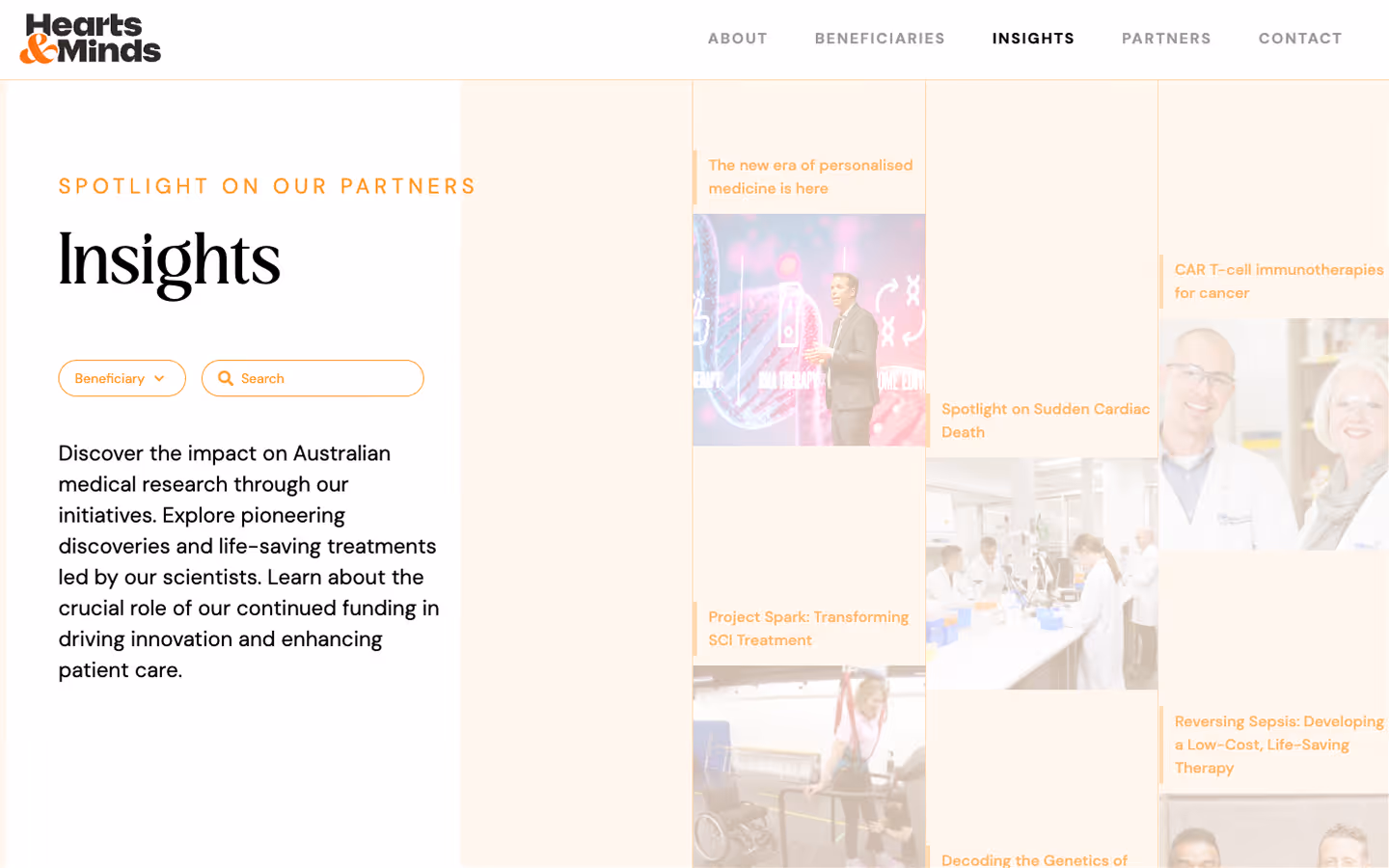This screenshot has width=1389, height=868.
Task: Click the speaker-on-stage presentation thumbnail
Action: click(x=809, y=330)
